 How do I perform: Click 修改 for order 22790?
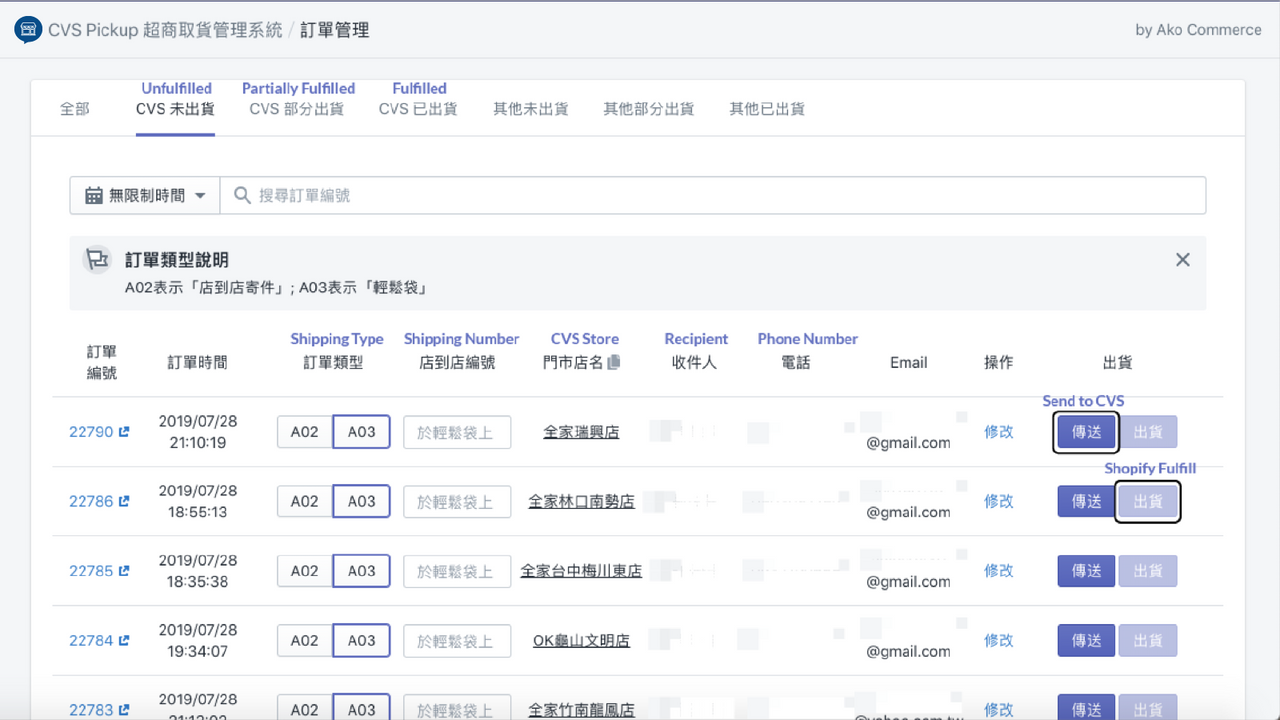click(x=999, y=432)
